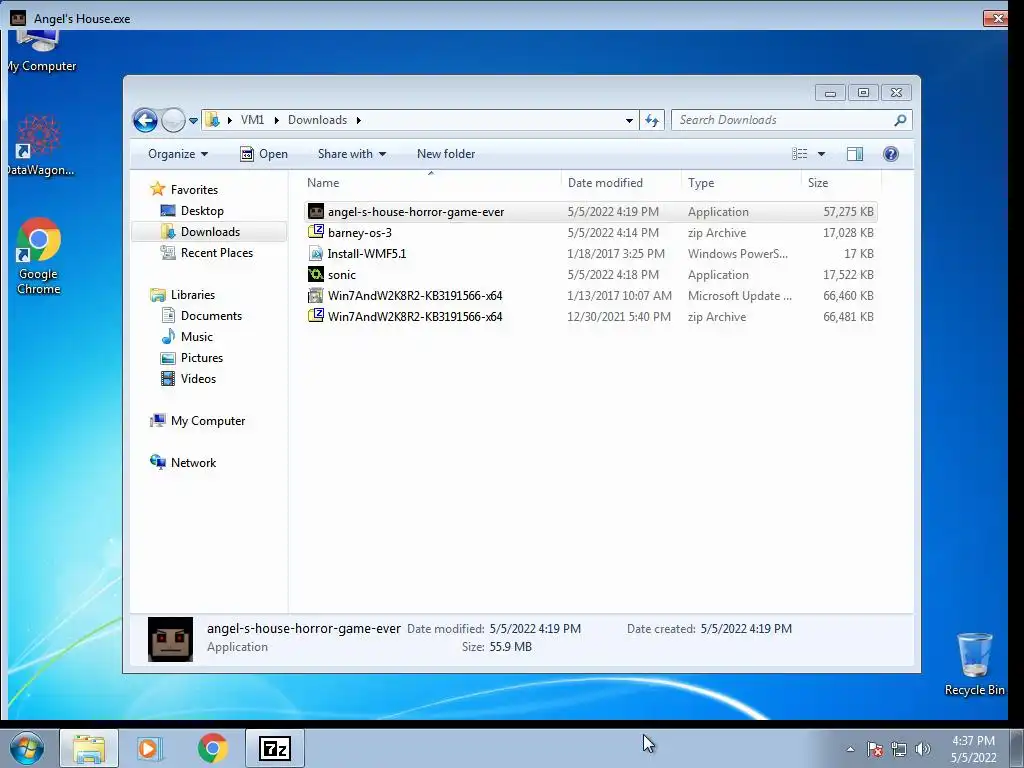Open Google Chrome from the taskbar
Screen dimensions: 1024x768
212,748
